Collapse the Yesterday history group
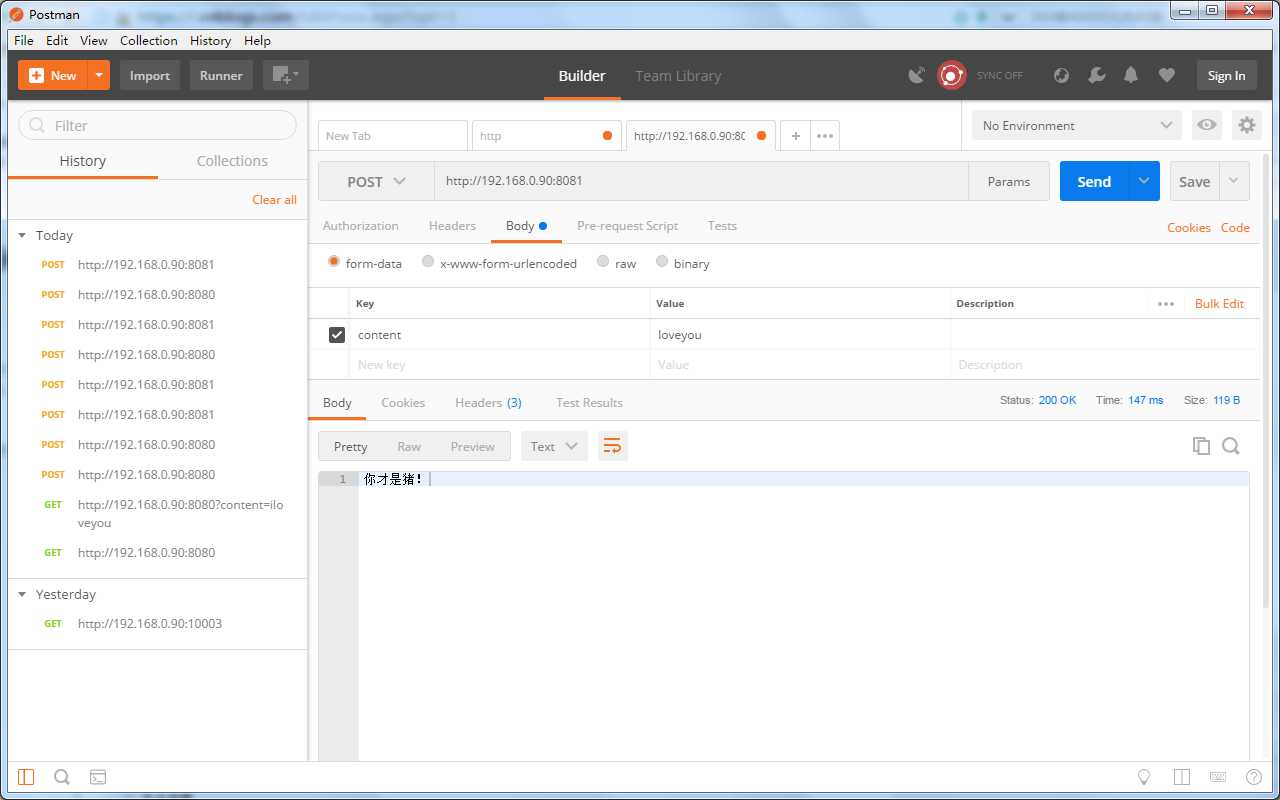Viewport: 1280px width, 800px height. 22,594
